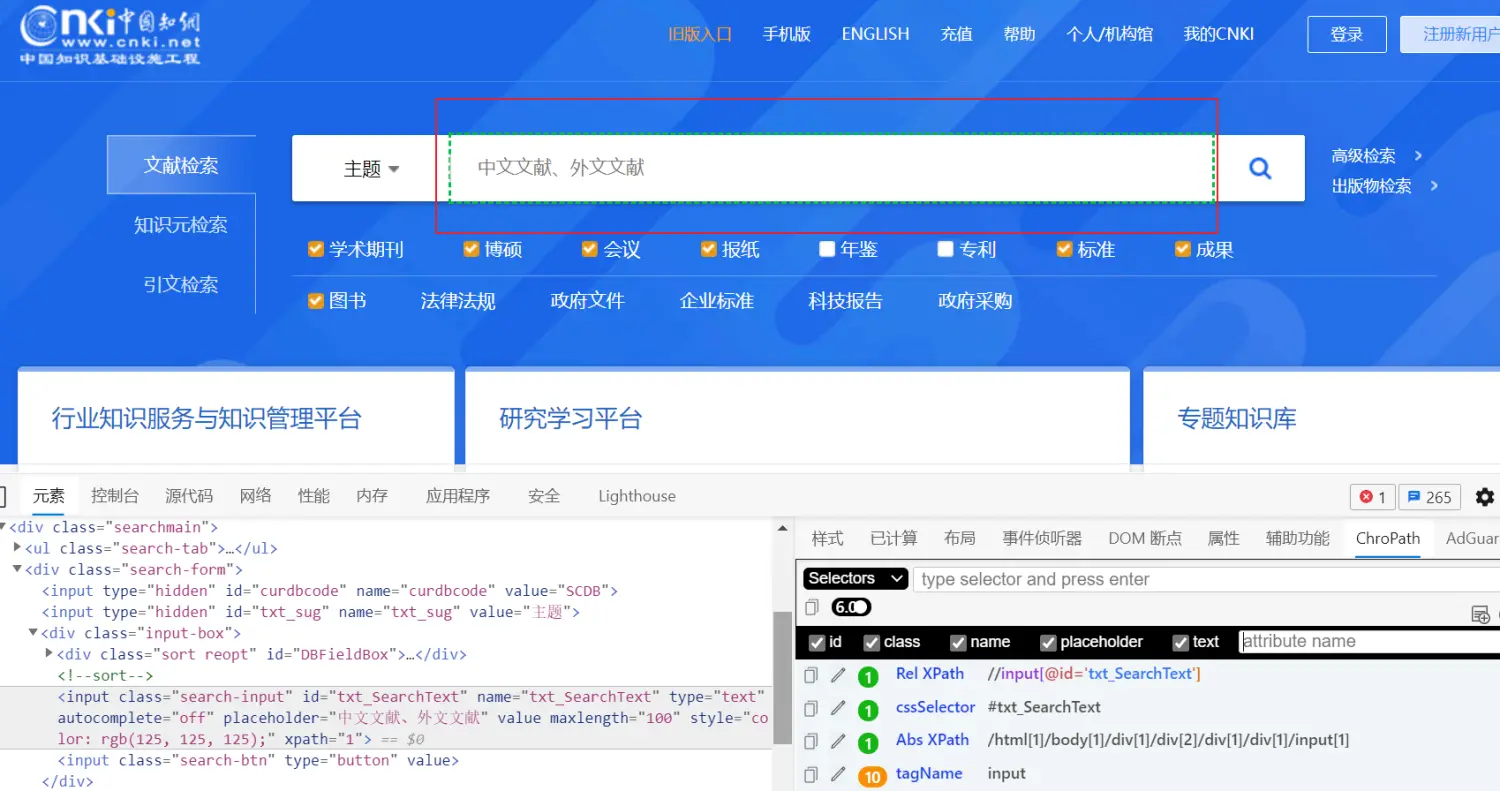This screenshot has width=1500, height=791.
Task: Open the red error count badge
Action: point(1372,497)
